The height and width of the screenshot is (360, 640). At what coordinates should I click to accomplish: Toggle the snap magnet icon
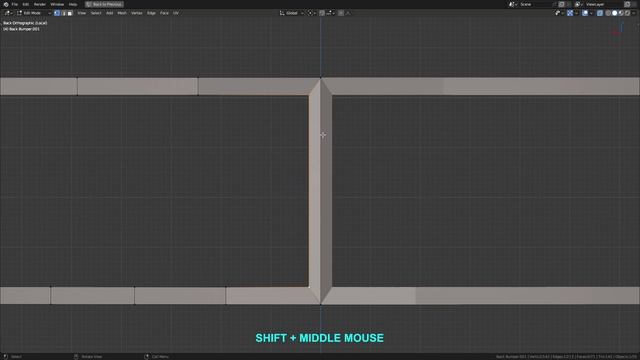(x=322, y=13)
